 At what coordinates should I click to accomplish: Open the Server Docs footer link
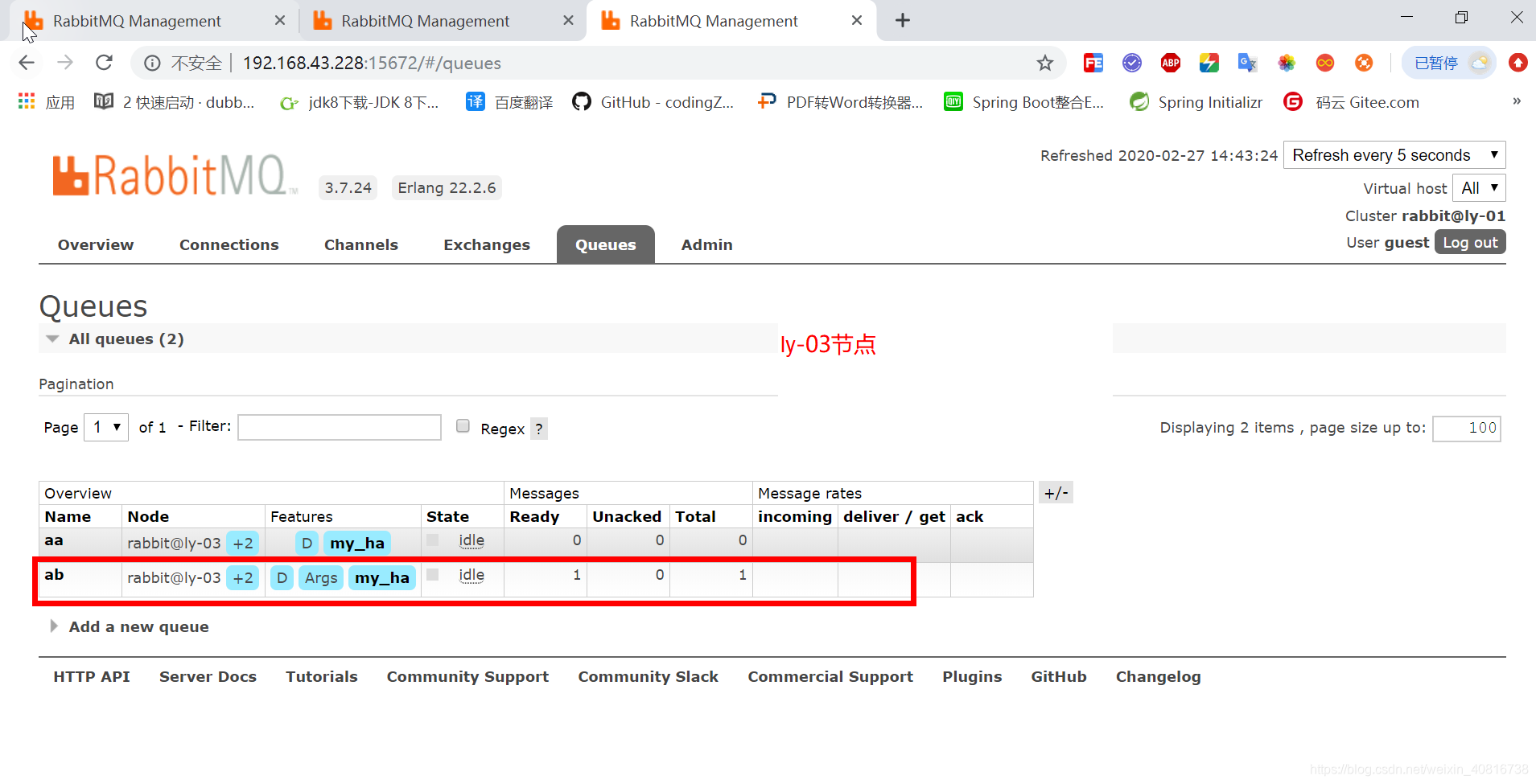pos(208,676)
